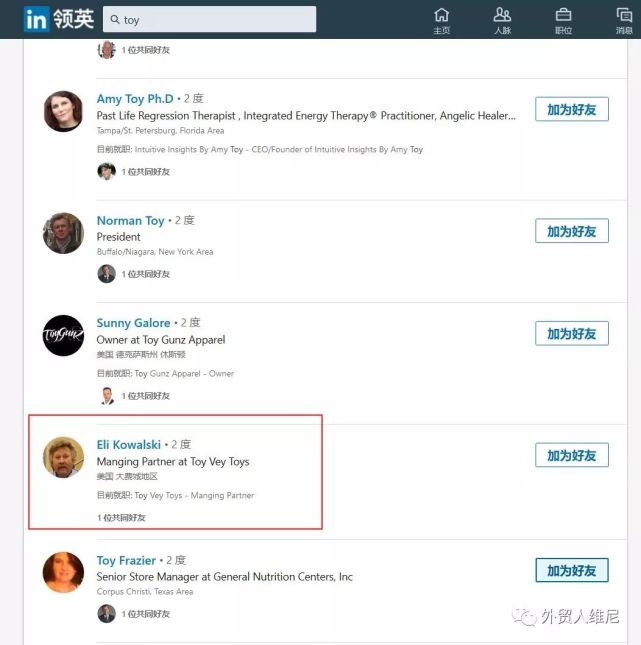Add Sunny Galore as connection
Screen dimensions: 641x645
coord(571,334)
